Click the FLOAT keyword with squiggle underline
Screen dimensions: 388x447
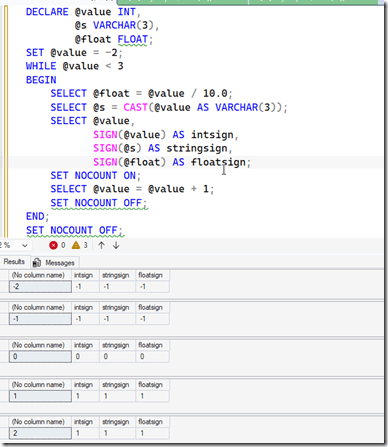132,39
